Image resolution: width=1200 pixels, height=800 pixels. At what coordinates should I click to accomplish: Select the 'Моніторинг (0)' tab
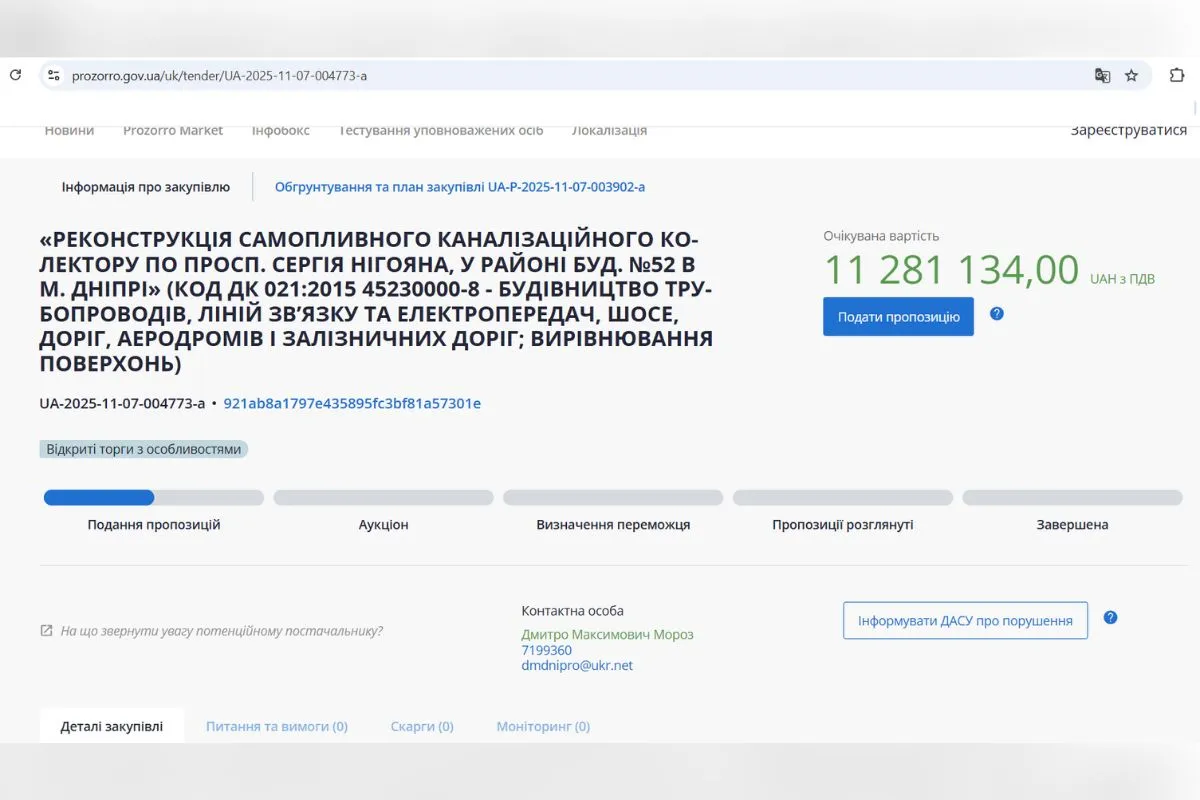543,726
